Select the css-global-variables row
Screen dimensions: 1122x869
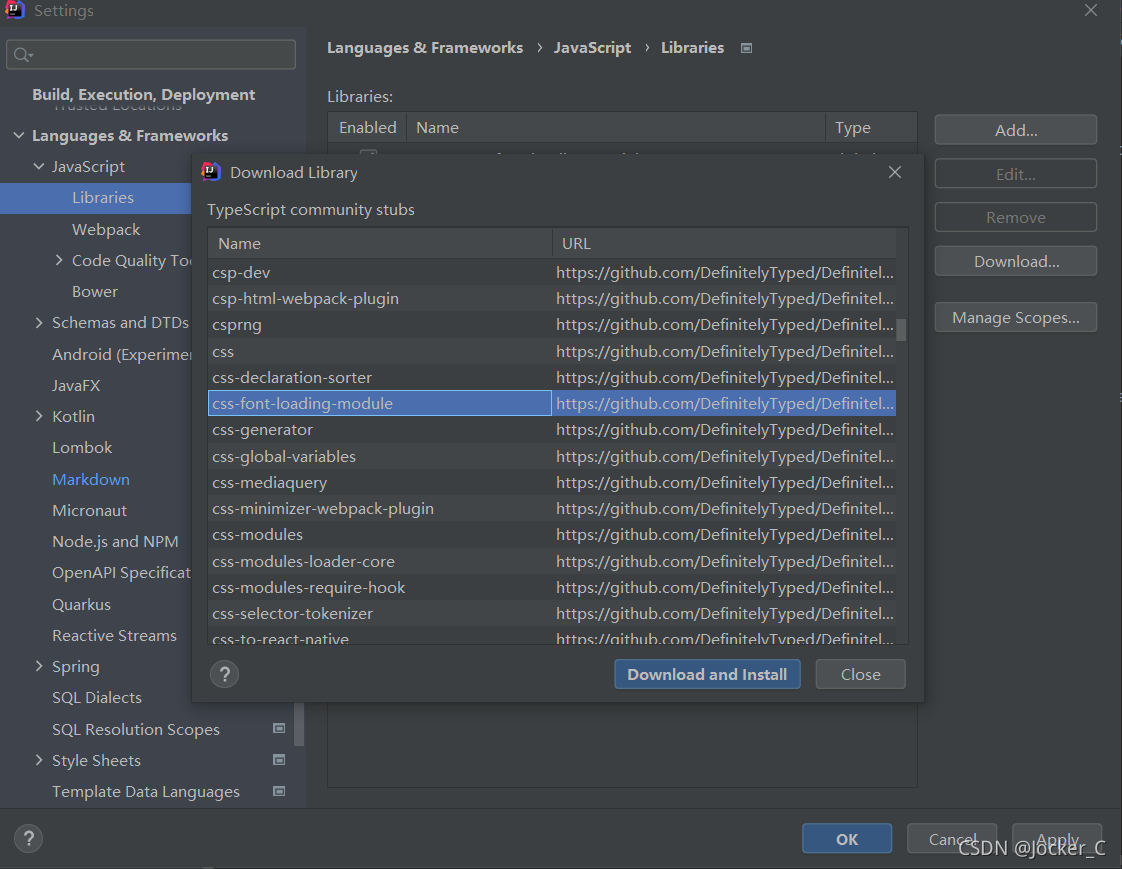click(x=552, y=456)
